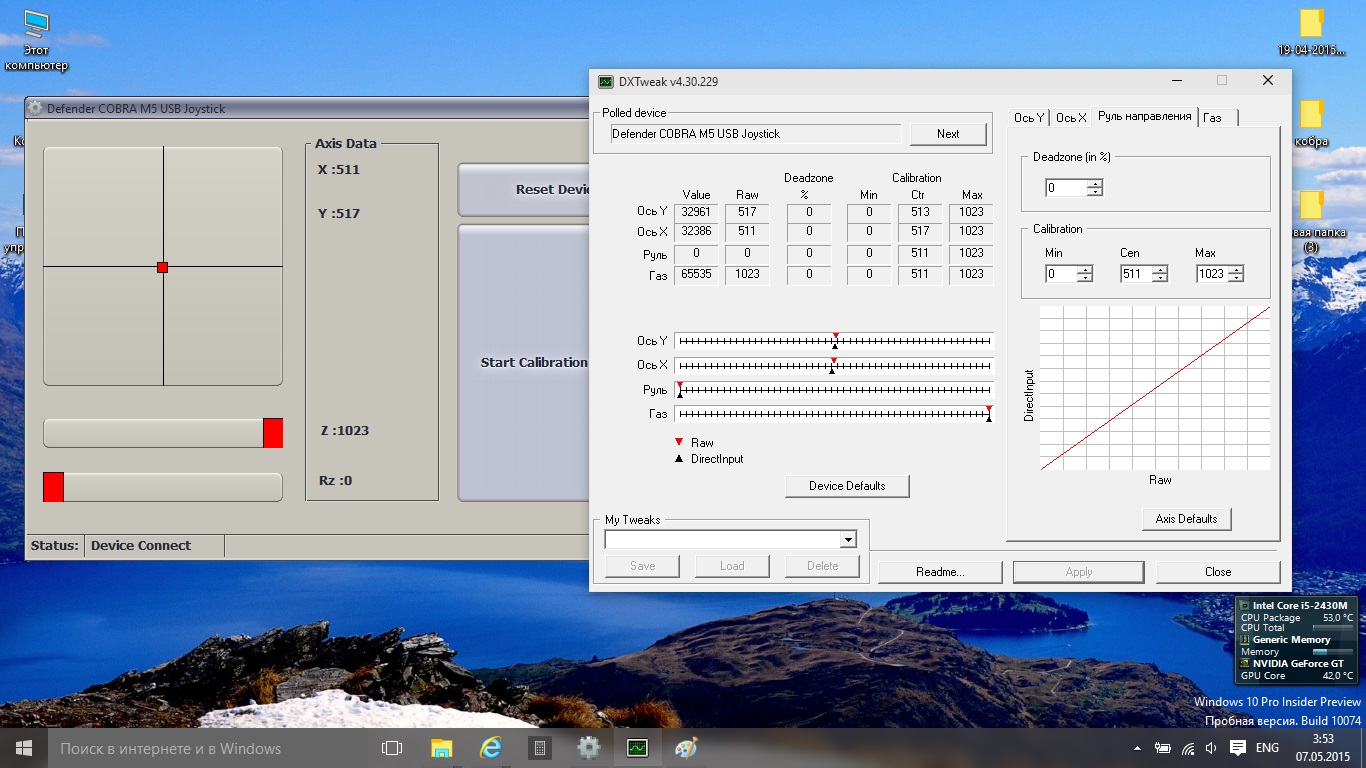This screenshot has height=768, width=1366.
Task: Click the value 65535 in the Газ row
Action: 696,274
